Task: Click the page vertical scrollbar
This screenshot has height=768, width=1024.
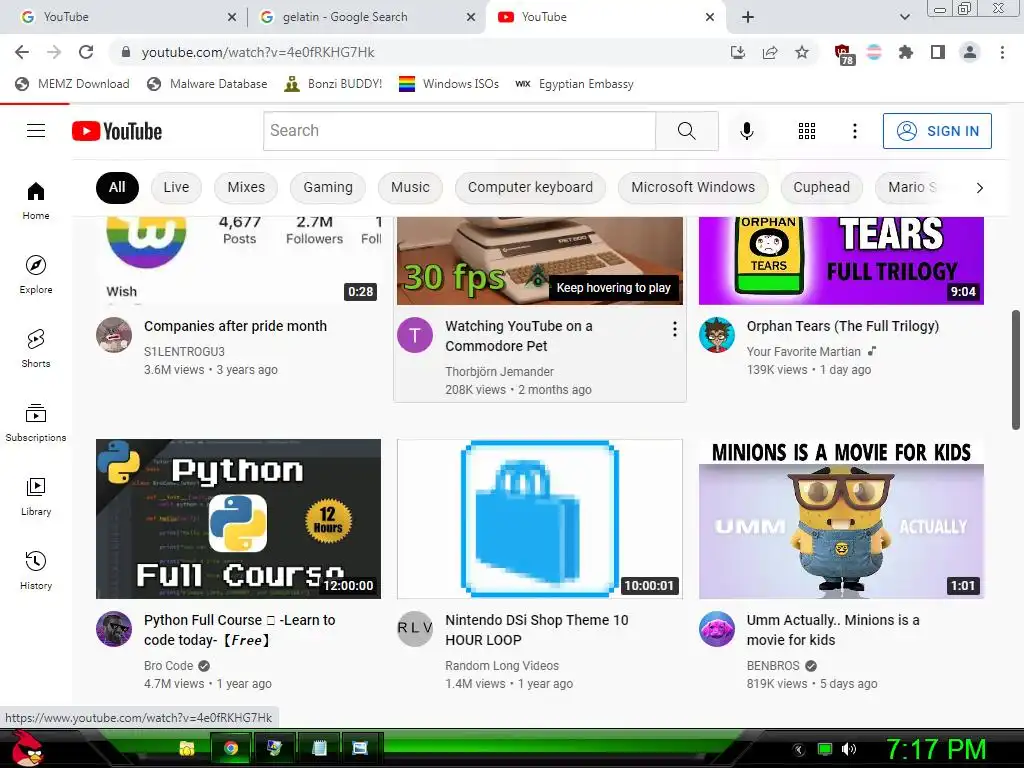Action: pos(1016,370)
